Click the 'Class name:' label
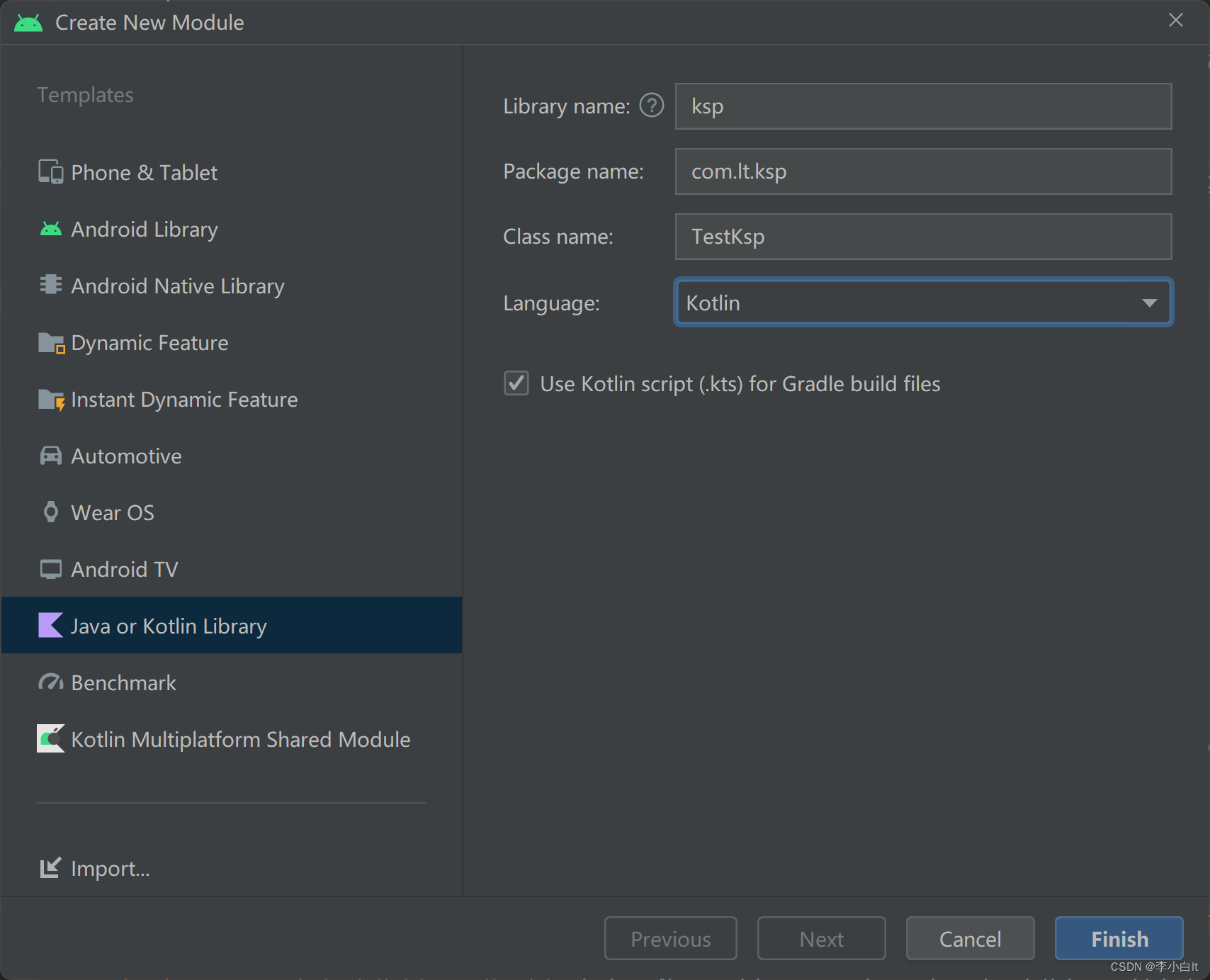 [558, 237]
